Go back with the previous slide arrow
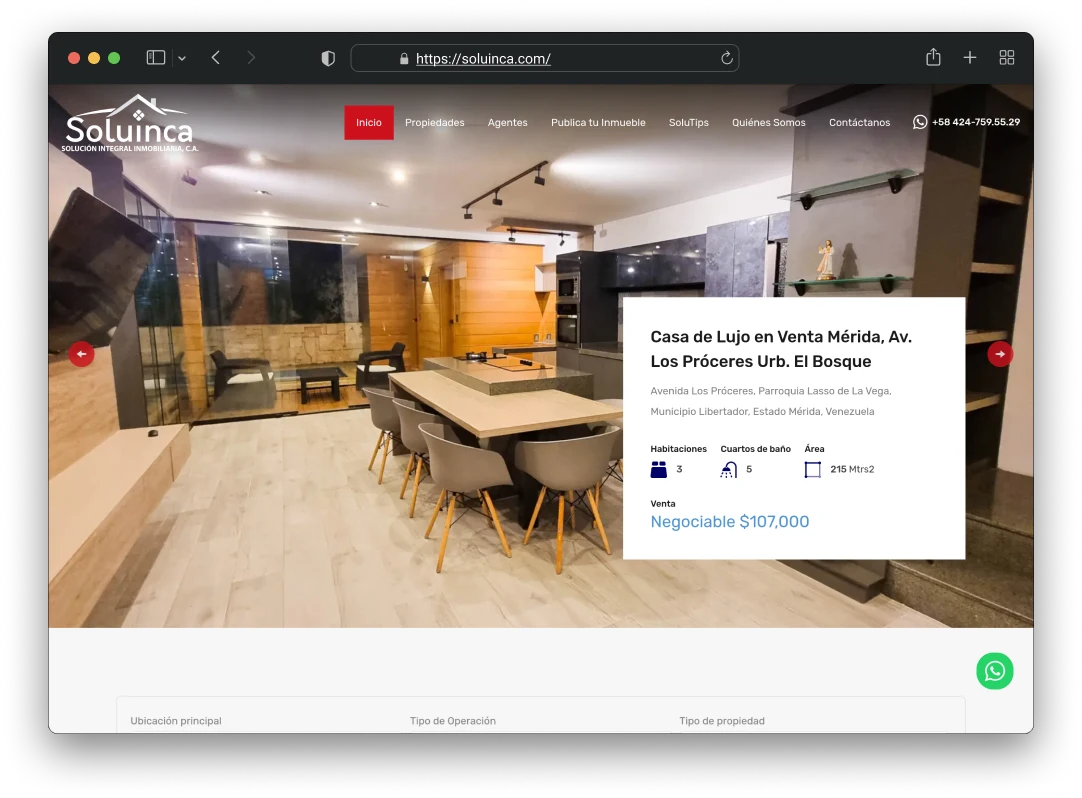This screenshot has width=1082, height=798. tap(81, 354)
